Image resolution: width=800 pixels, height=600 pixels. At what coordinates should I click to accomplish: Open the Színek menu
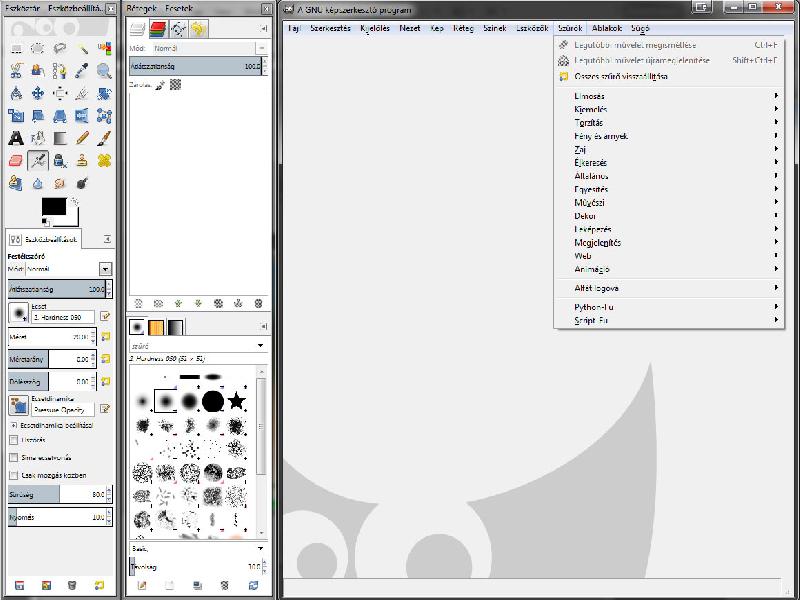[494, 29]
